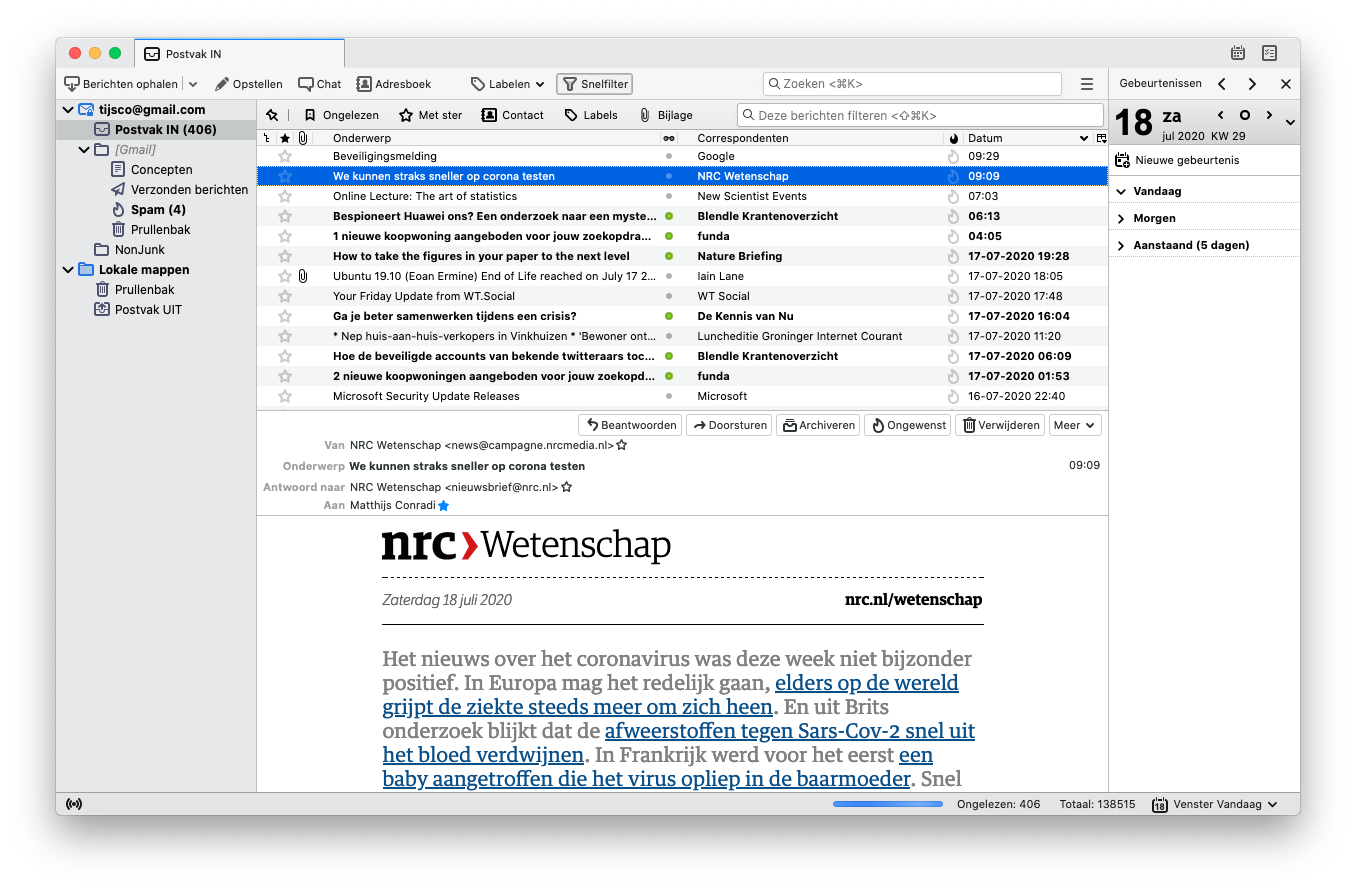This screenshot has height=889, width=1356.
Task: Open the Meer actions dropdown
Action: tap(1075, 425)
